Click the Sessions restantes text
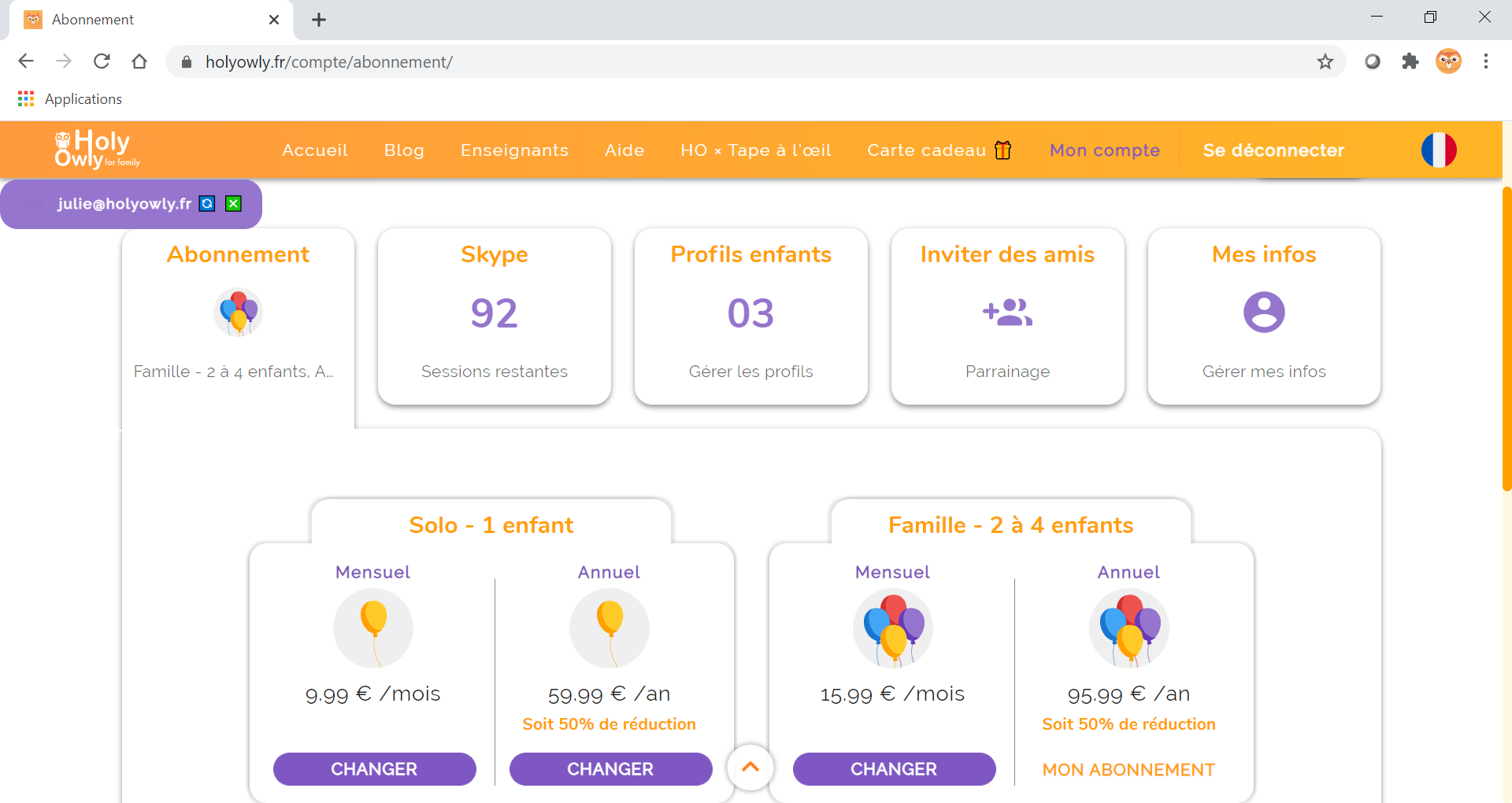The width and height of the screenshot is (1512, 803). tap(495, 372)
